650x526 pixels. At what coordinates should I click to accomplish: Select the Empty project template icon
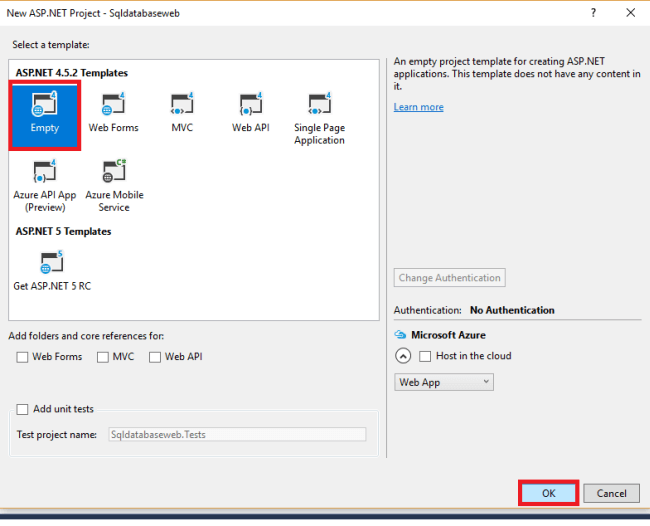point(44,104)
